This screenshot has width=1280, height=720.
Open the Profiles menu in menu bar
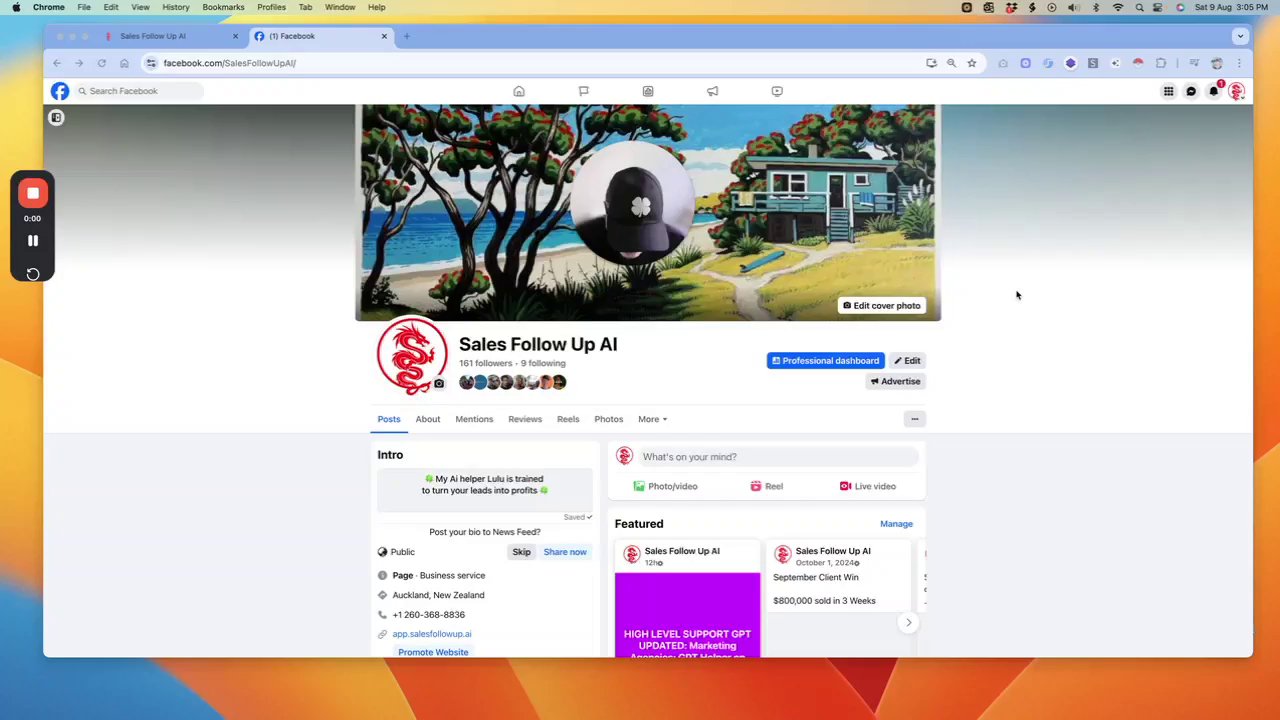pos(271,7)
